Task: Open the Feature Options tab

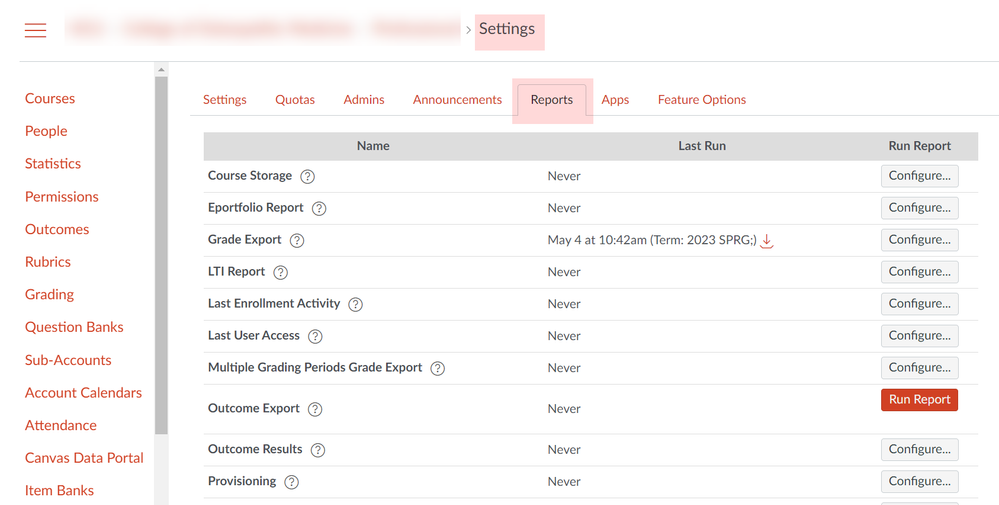Action: tap(701, 100)
